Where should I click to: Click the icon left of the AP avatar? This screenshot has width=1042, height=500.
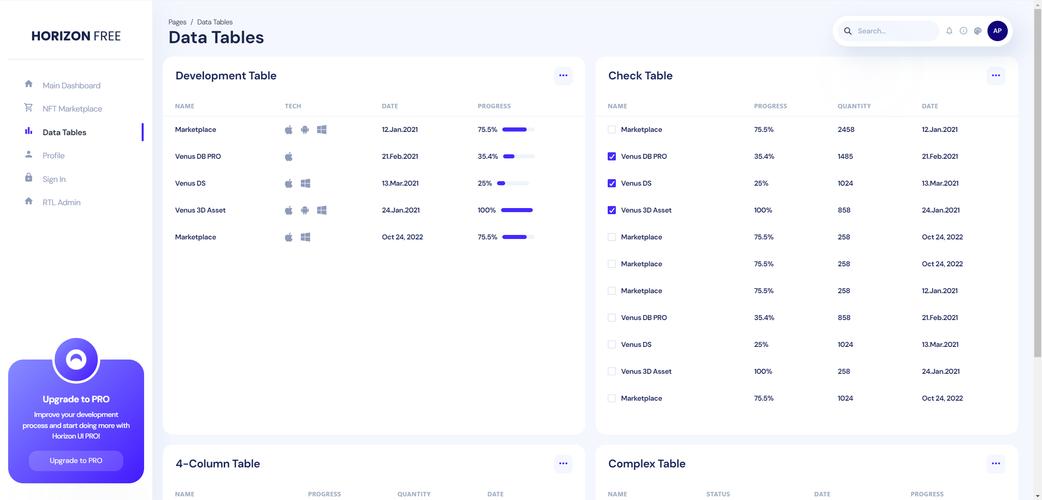pos(977,31)
